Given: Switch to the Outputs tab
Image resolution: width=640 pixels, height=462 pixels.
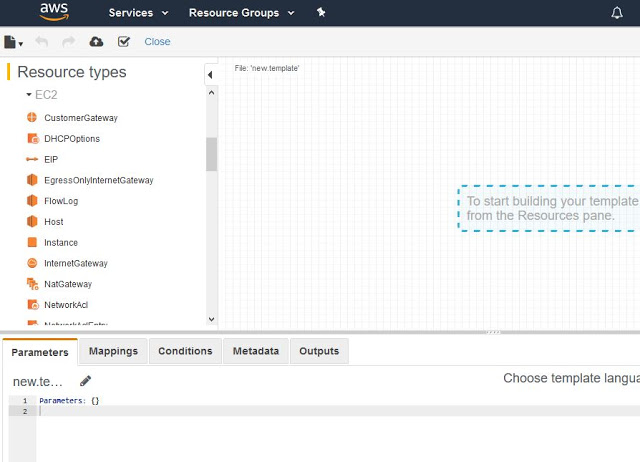Looking at the screenshot, I should coord(319,351).
